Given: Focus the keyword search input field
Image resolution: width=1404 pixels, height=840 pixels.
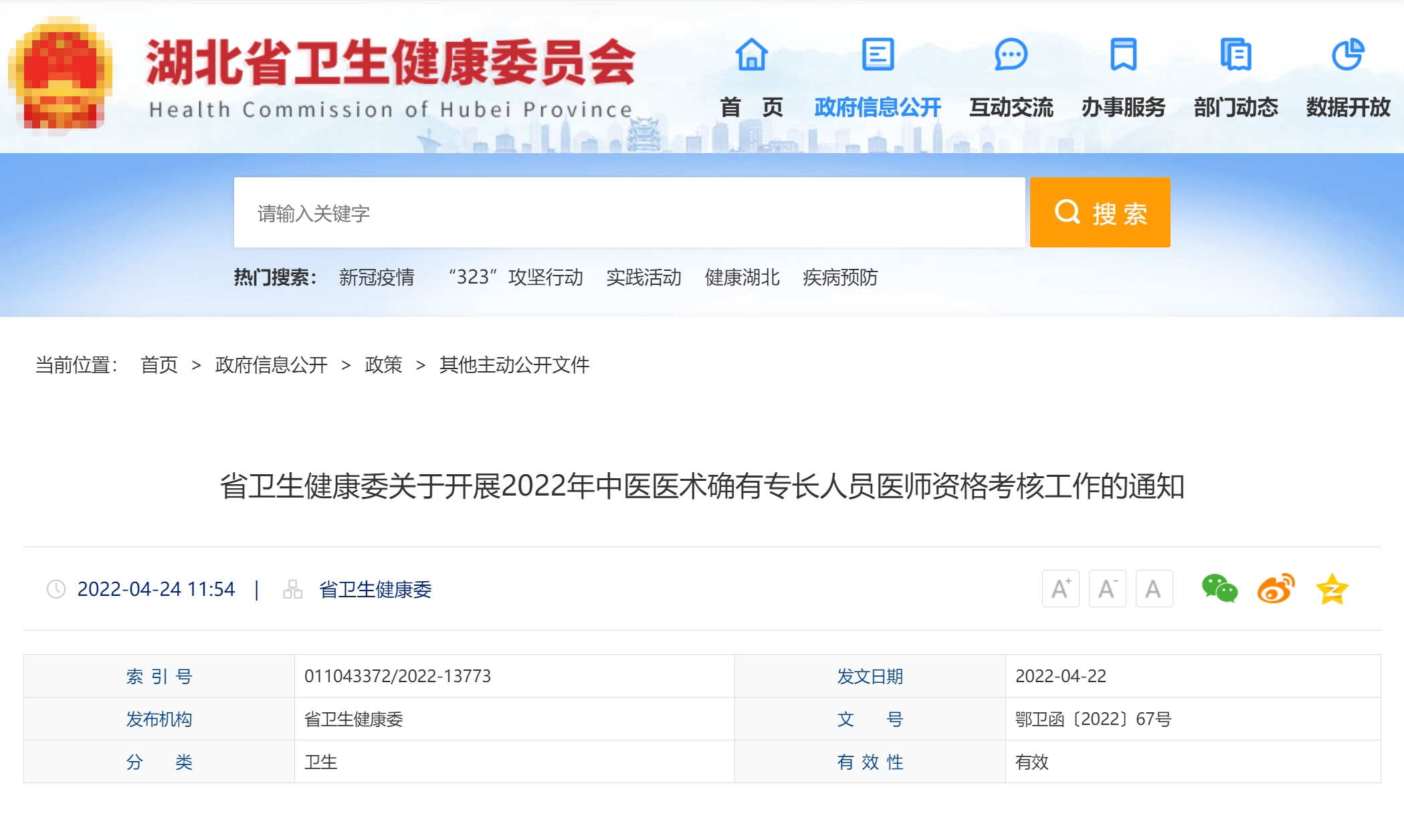Looking at the screenshot, I should [629, 213].
